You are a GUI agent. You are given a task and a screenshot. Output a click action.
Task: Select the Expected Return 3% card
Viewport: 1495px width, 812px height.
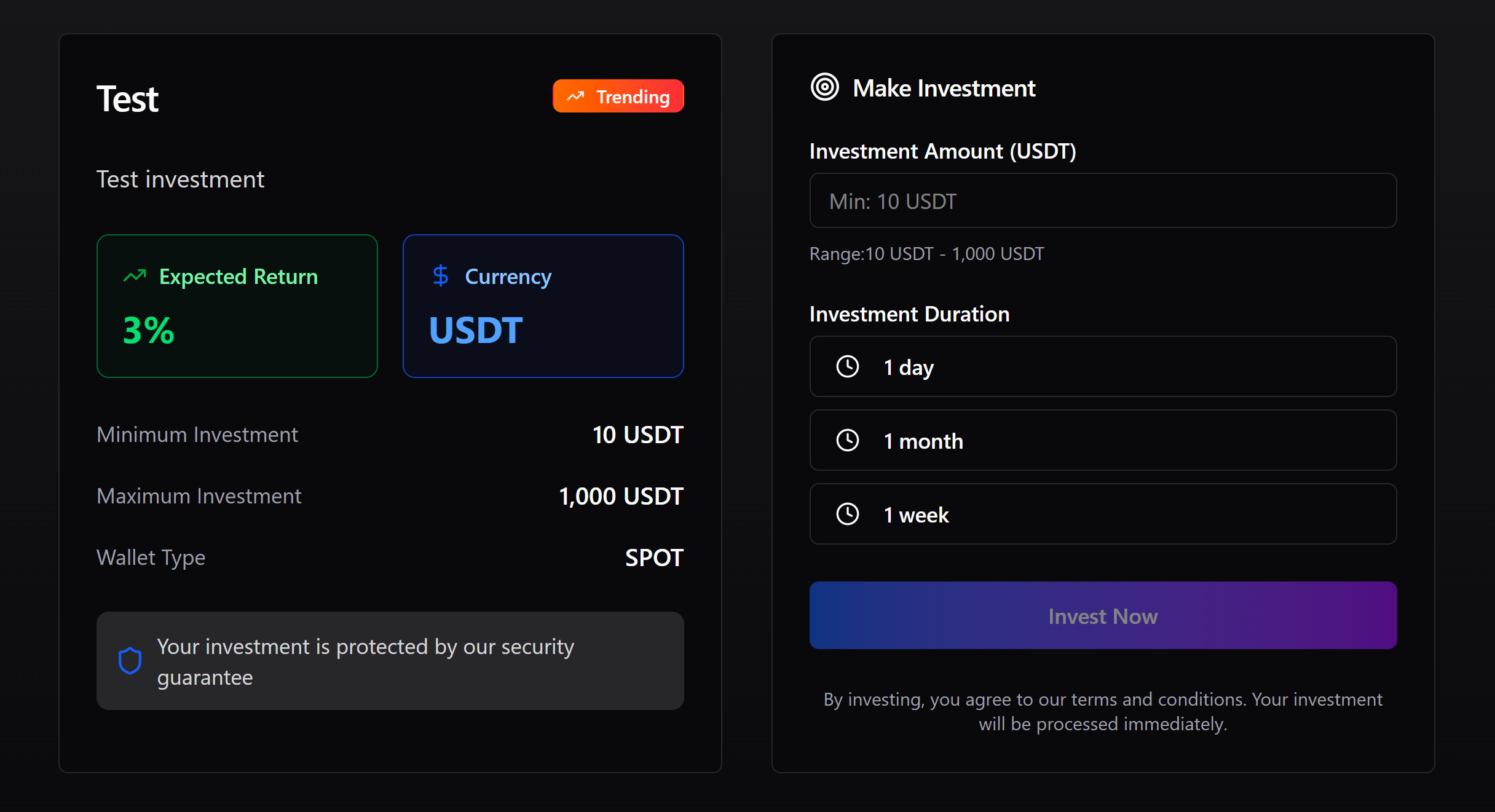click(x=237, y=305)
